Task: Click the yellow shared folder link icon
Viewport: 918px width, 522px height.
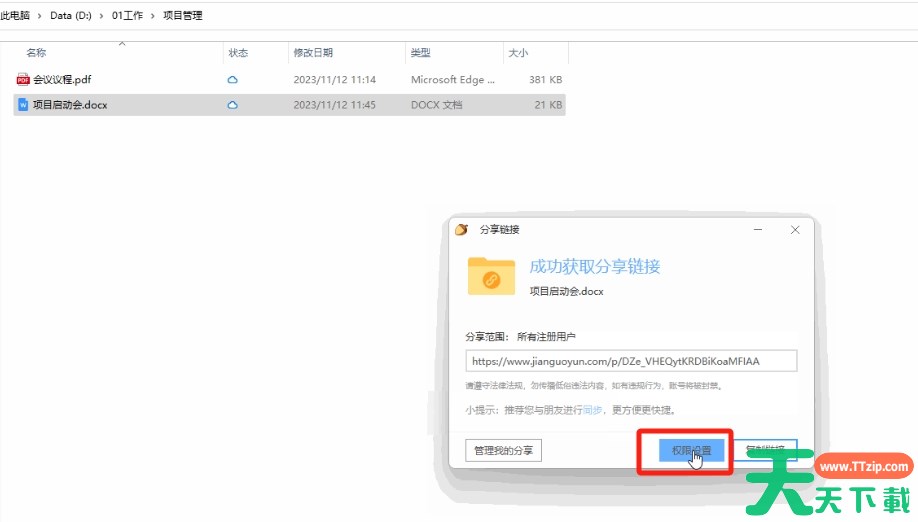Action: pos(491,277)
